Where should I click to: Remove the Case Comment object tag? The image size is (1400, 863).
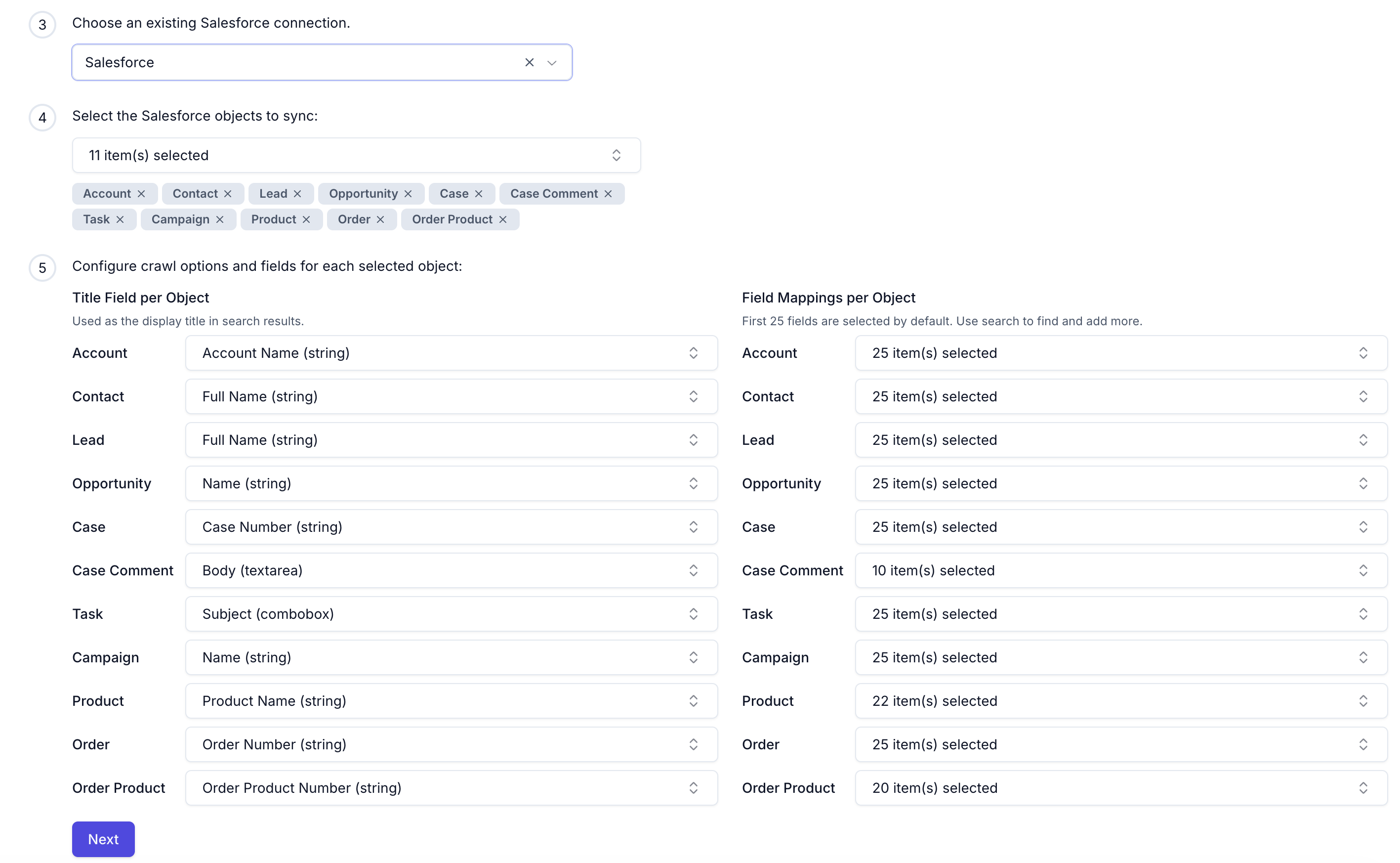point(608,193)
